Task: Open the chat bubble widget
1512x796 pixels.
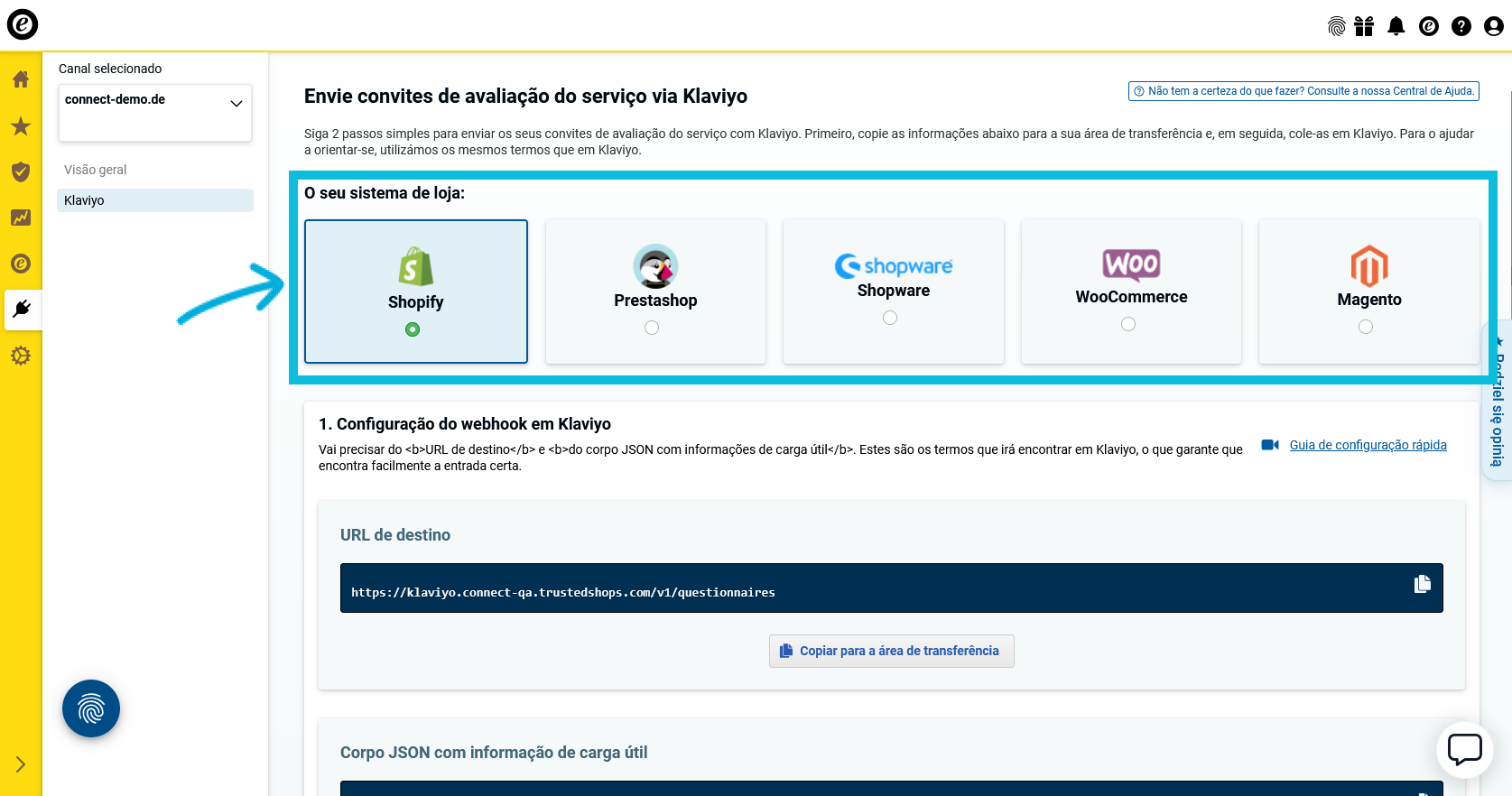Action: coord(1465,750)
